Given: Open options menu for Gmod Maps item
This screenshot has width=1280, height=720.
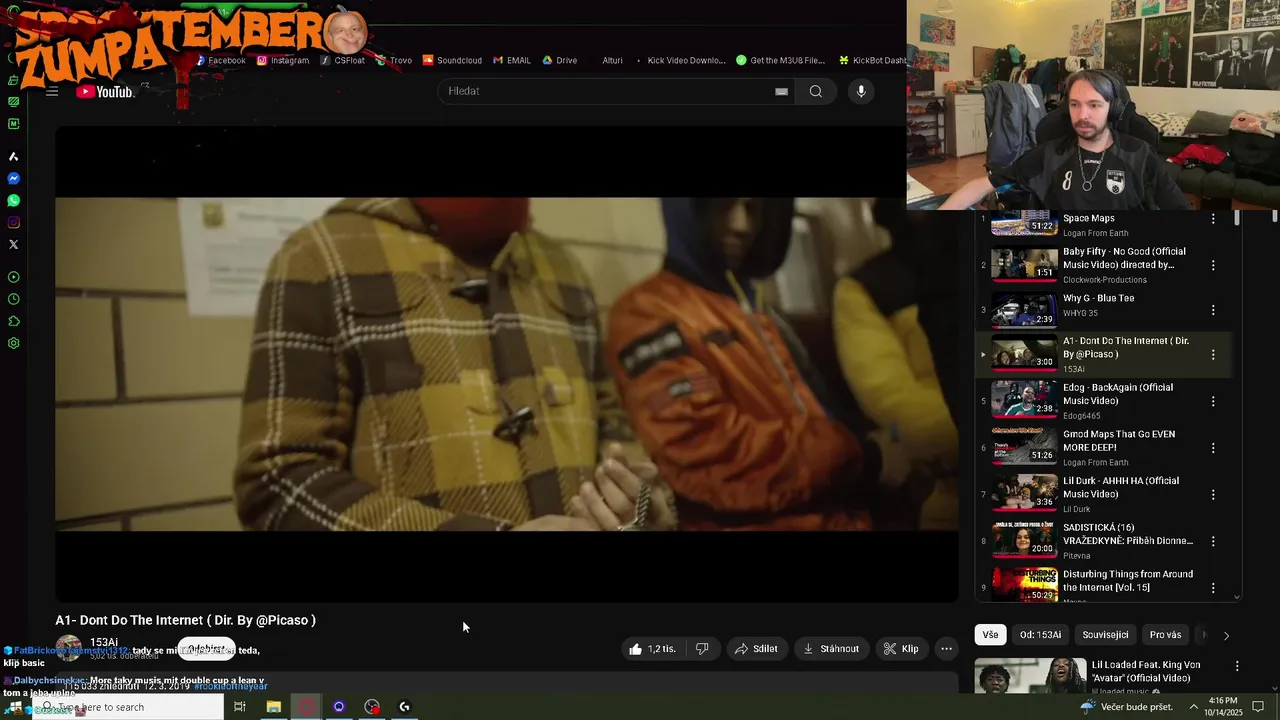Looking at the screenshot, I should 1213,448.
